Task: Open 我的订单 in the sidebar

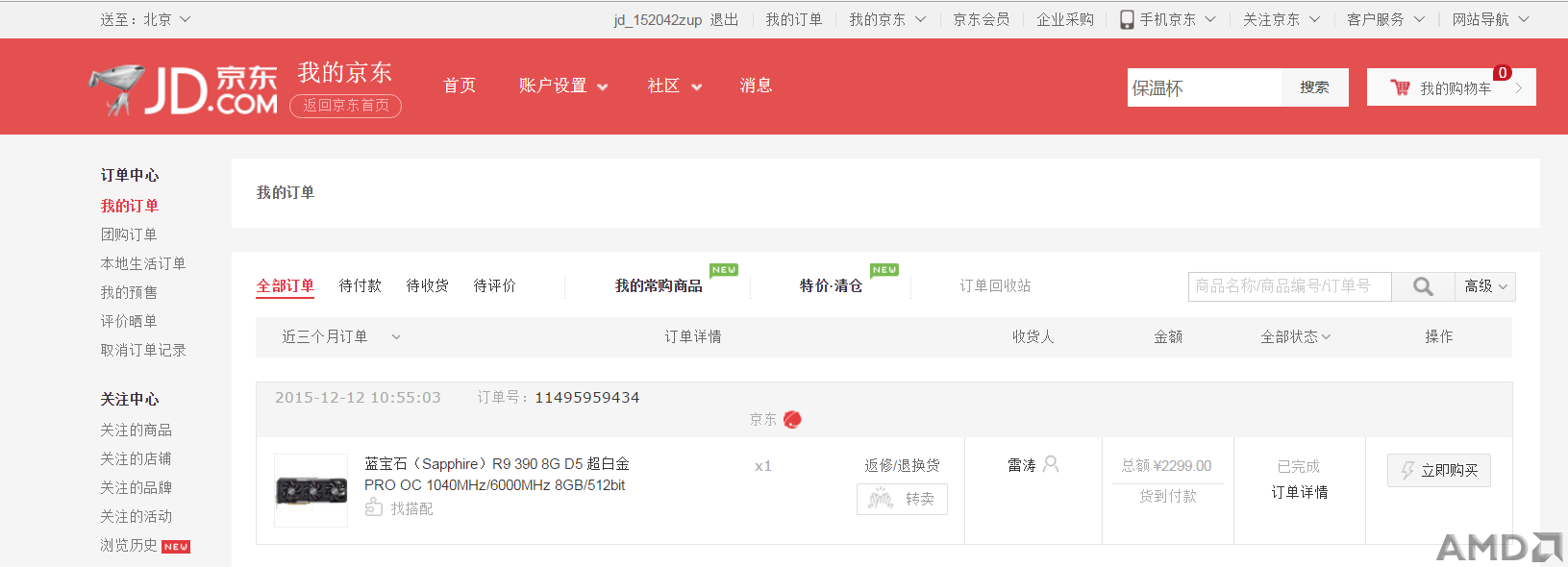Action: 130,206
